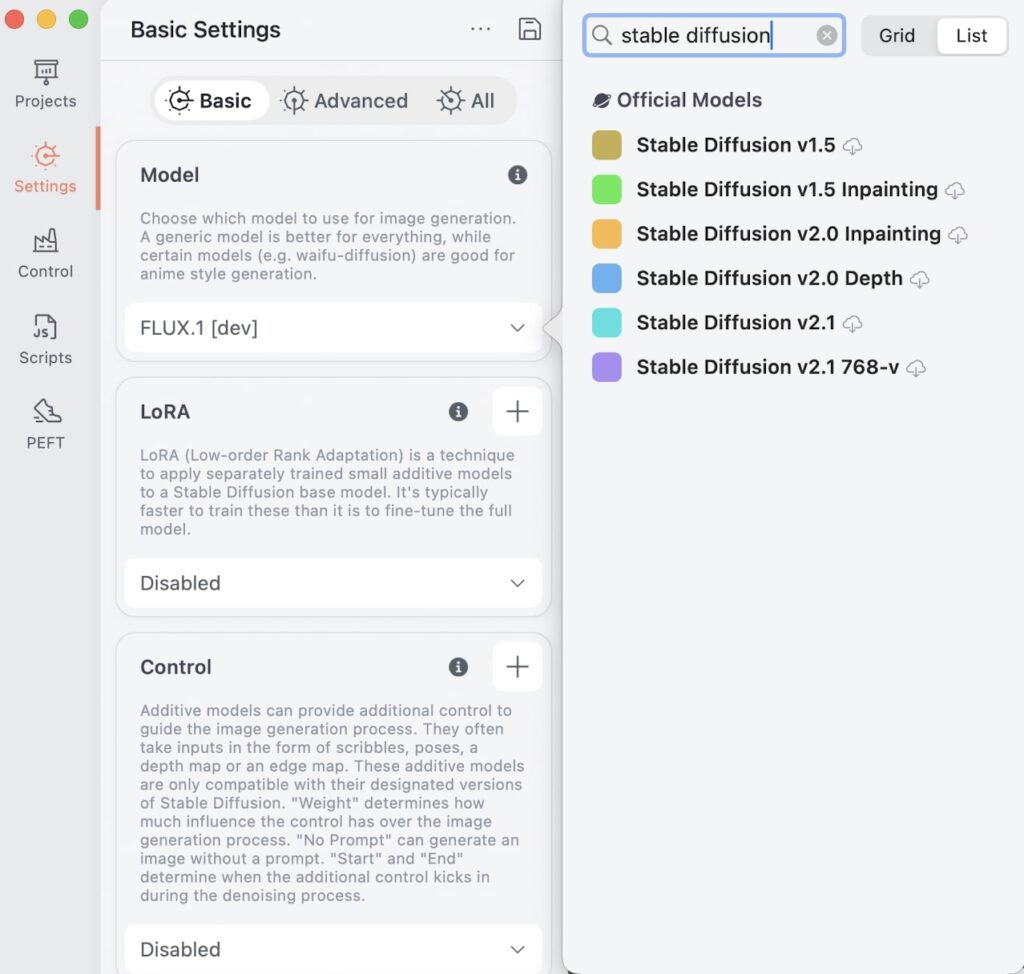Click the Model section heading
This screenshot has width=1024, height=974.
pos(169,175)
